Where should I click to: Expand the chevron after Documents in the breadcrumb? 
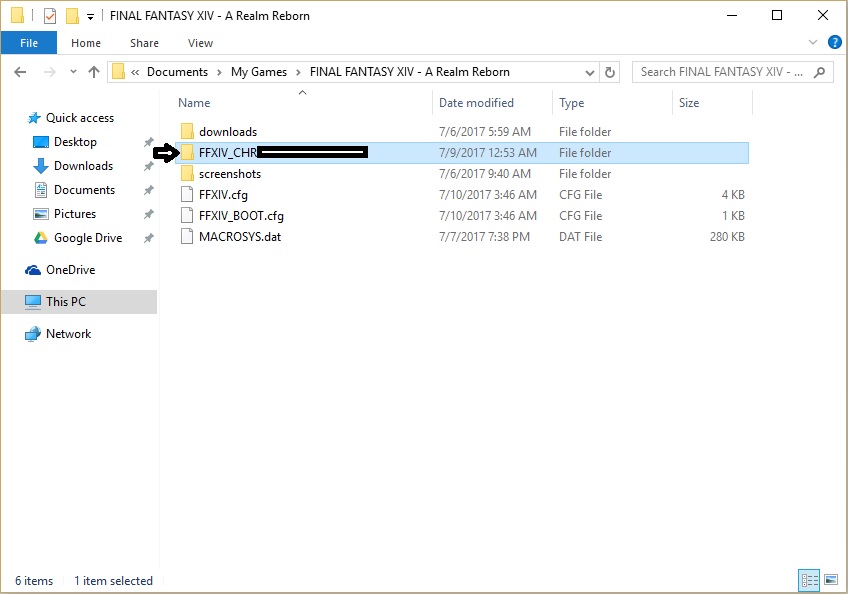point(220,72)
